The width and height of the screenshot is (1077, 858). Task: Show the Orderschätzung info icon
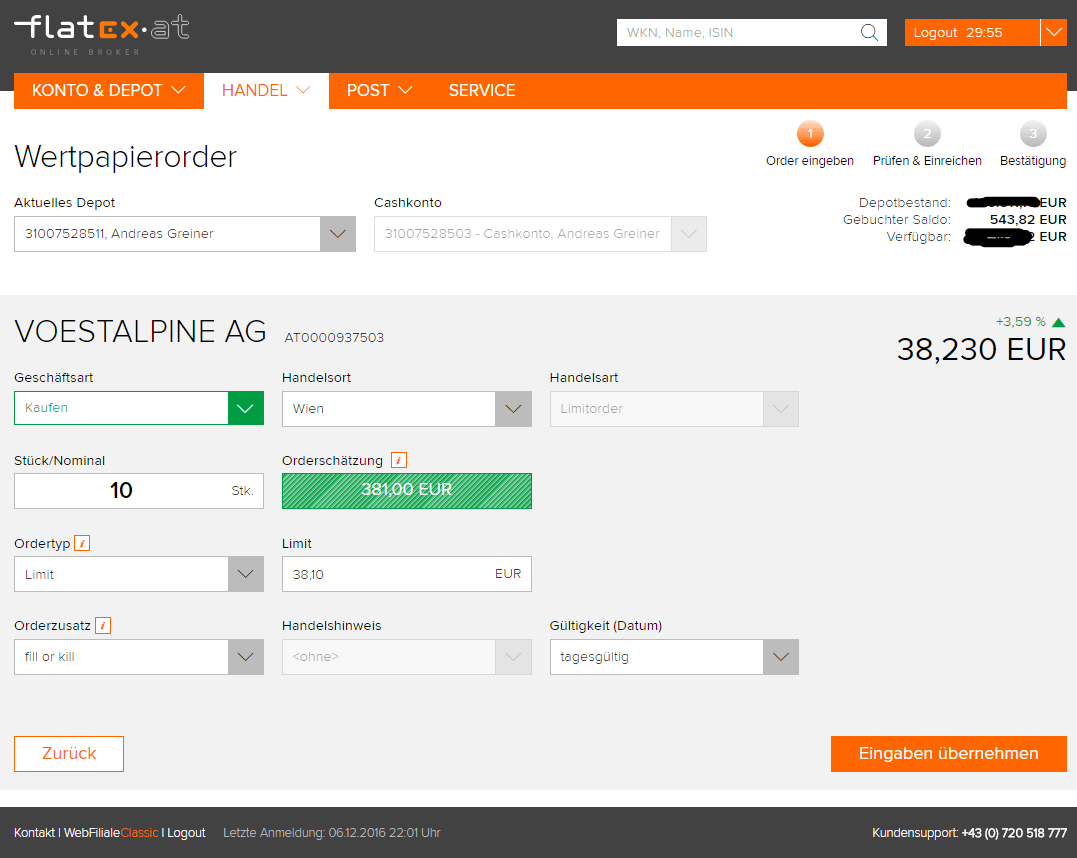[399, 460]
